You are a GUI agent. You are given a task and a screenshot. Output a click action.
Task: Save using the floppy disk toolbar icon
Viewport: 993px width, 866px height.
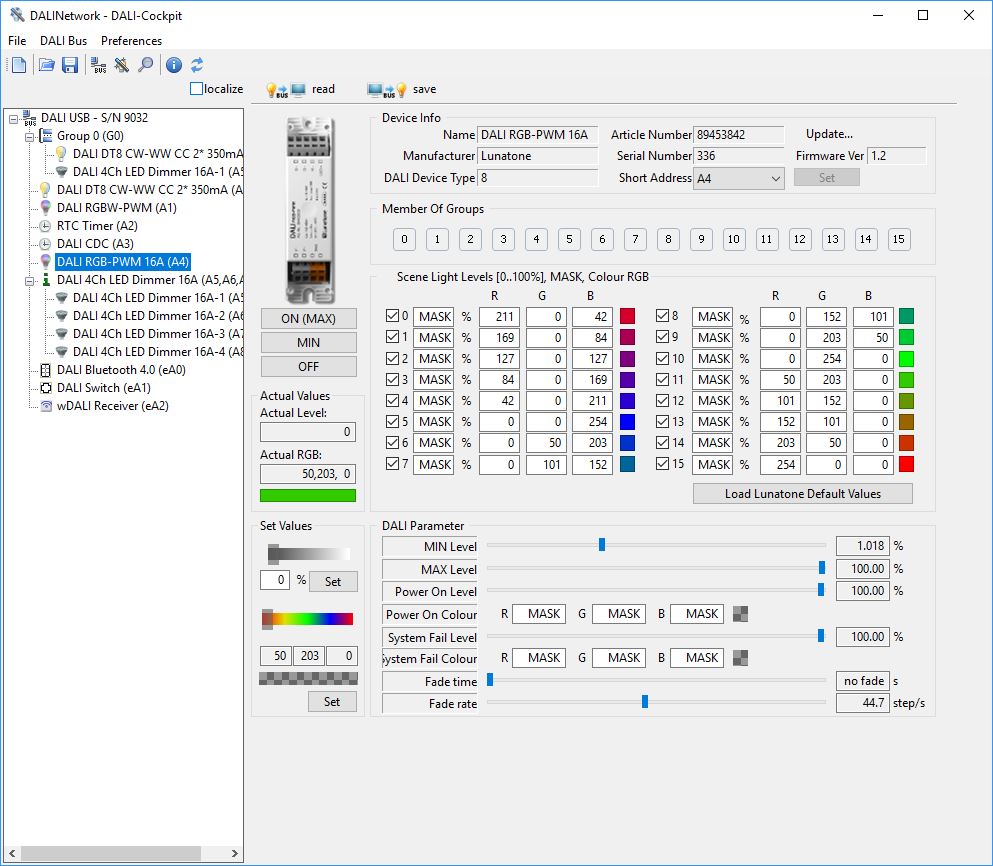point(70,65)
